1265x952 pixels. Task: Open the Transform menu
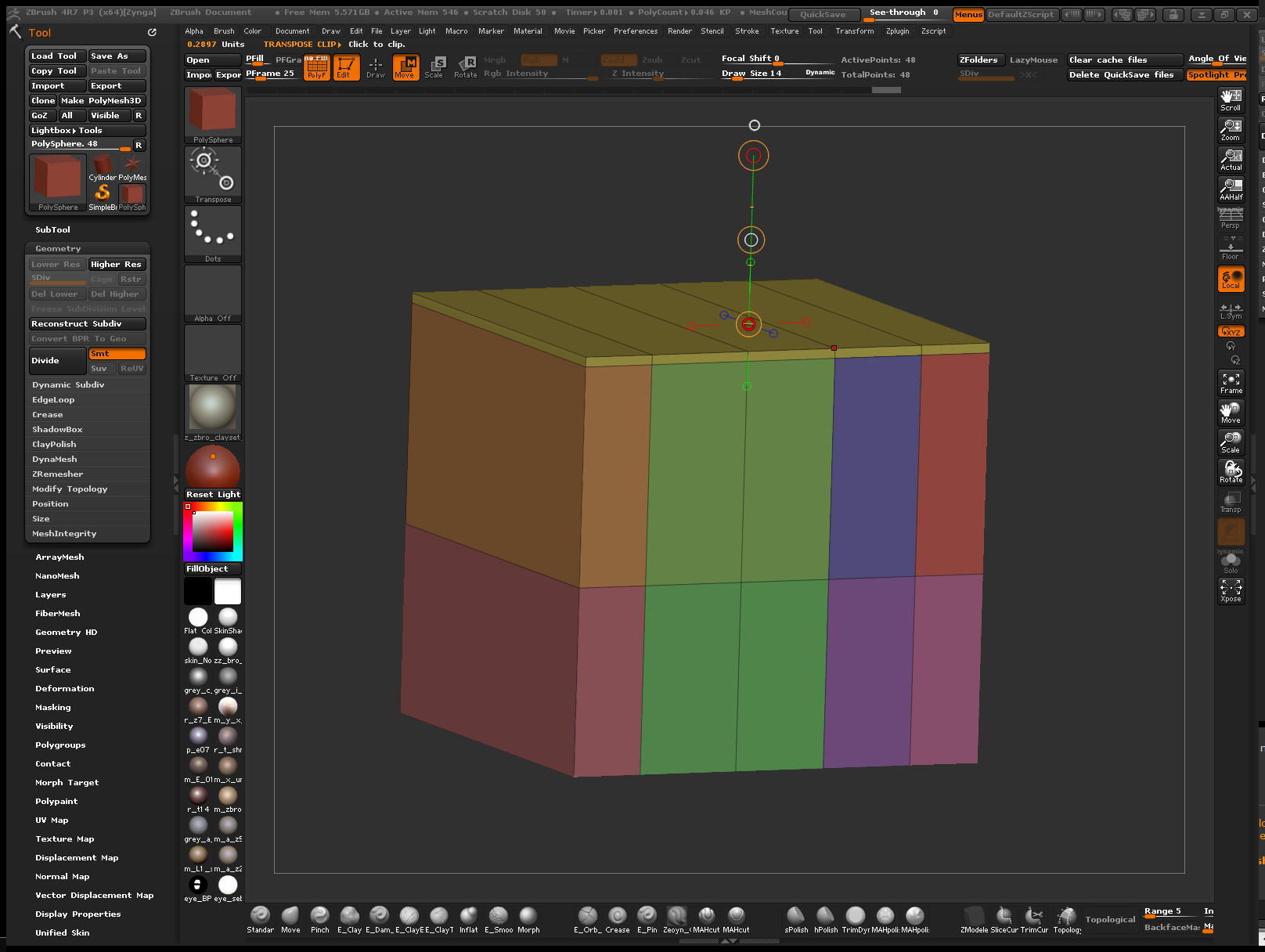854,31
